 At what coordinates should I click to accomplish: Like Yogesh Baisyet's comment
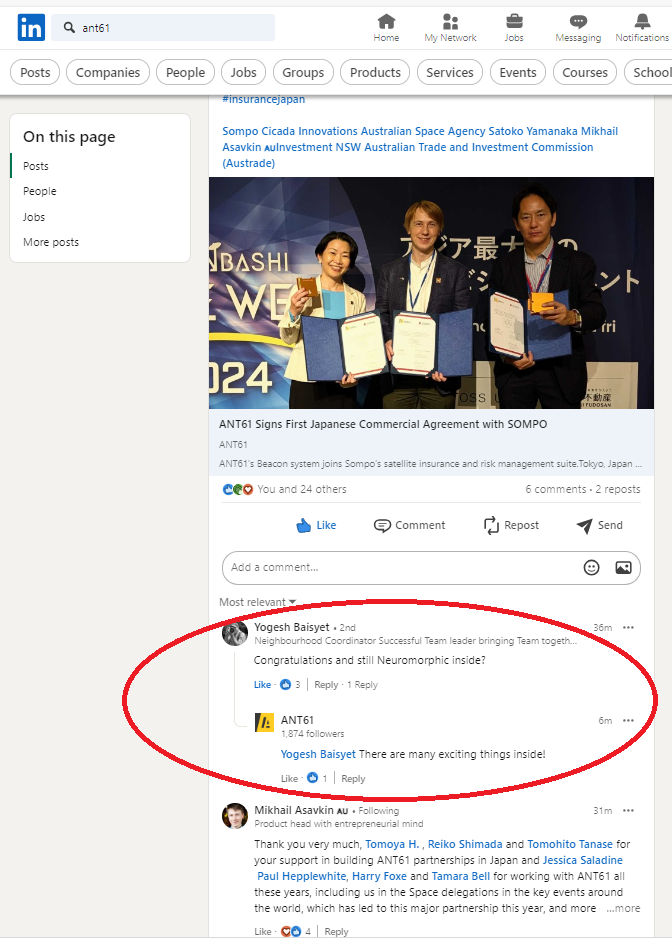[262, 684]
